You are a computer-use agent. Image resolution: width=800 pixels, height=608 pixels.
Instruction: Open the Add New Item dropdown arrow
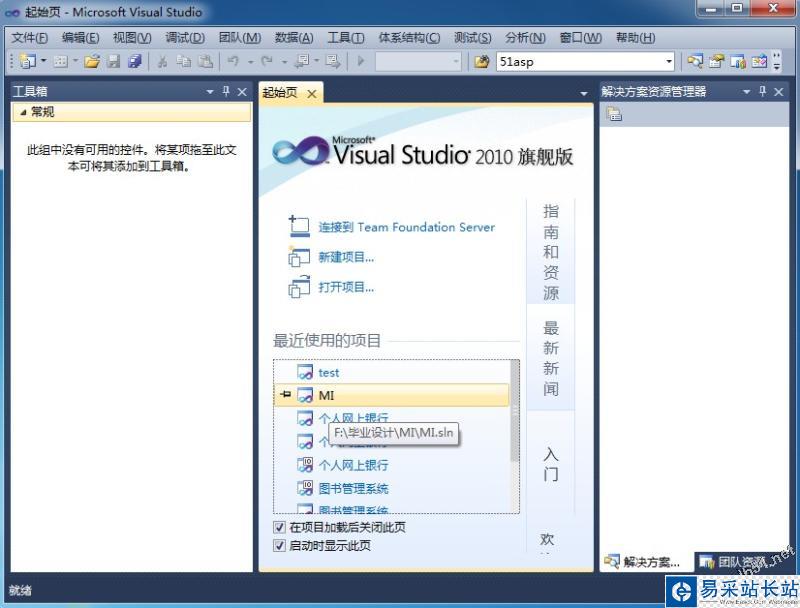coord(76,62)
